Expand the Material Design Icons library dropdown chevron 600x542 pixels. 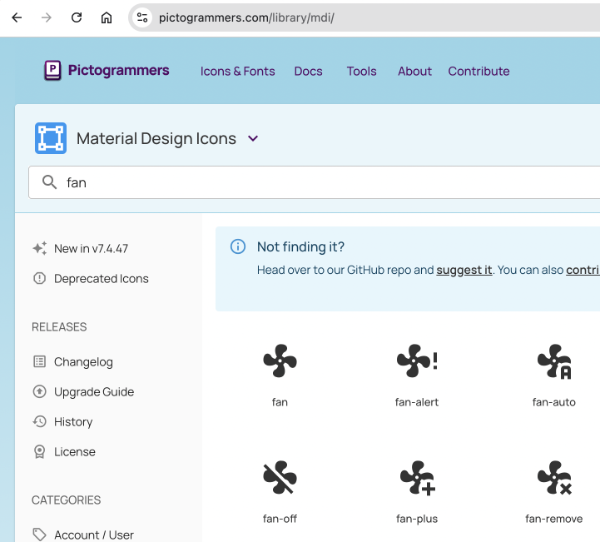[x=253, y=138]
